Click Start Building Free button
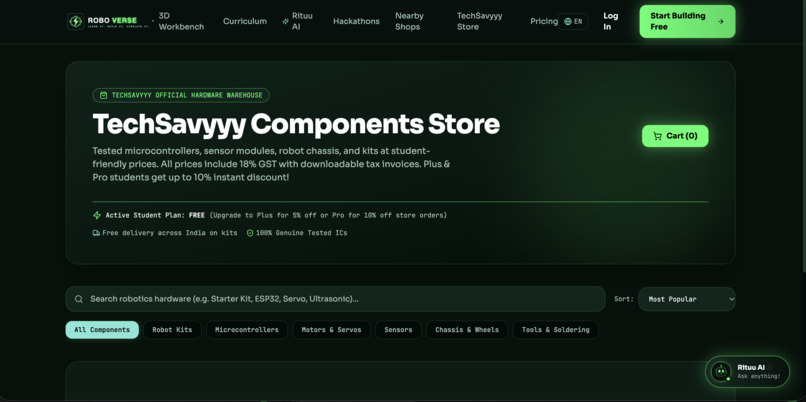Viewport: 806px width, 402px height. pyautogui.click(x=687, y=22)
